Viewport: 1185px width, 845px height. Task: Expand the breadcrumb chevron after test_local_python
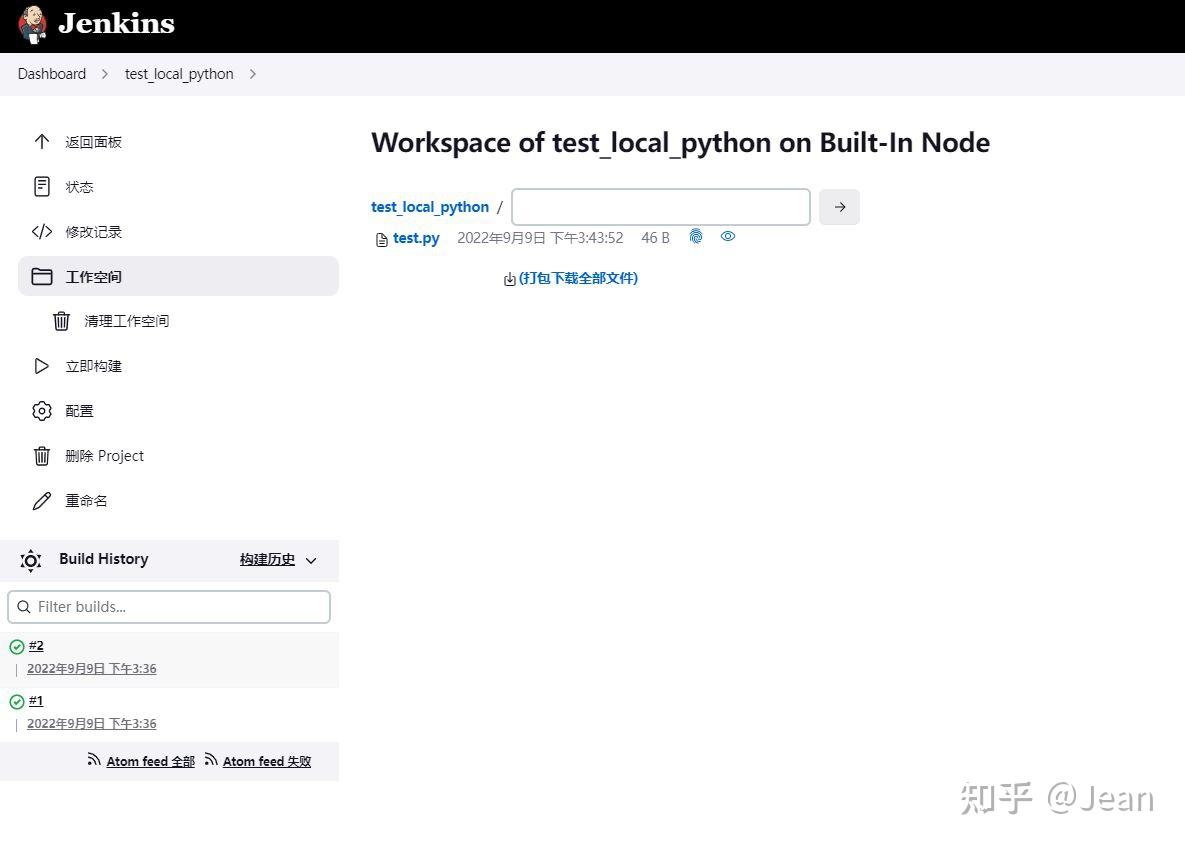click(x=252, y=74)
